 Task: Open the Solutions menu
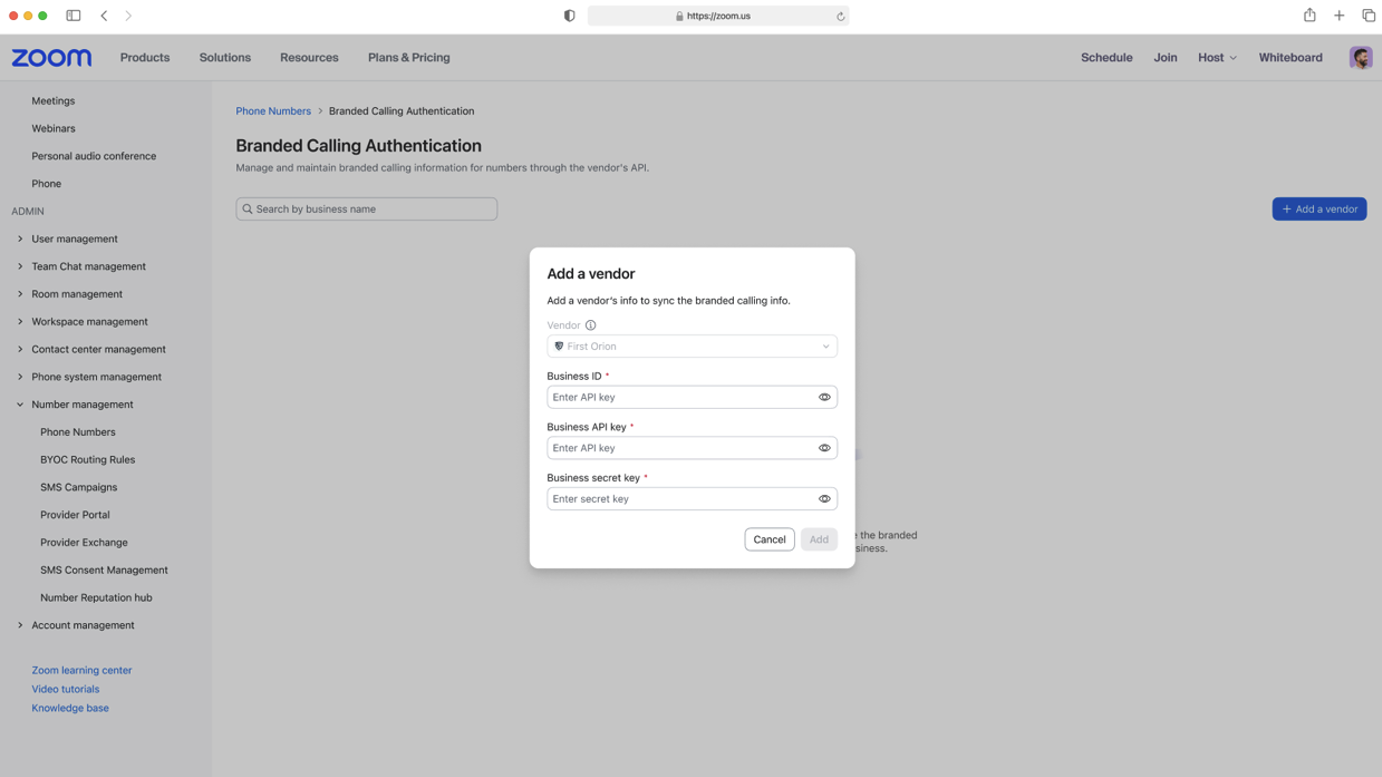click(x=225, y=58)
